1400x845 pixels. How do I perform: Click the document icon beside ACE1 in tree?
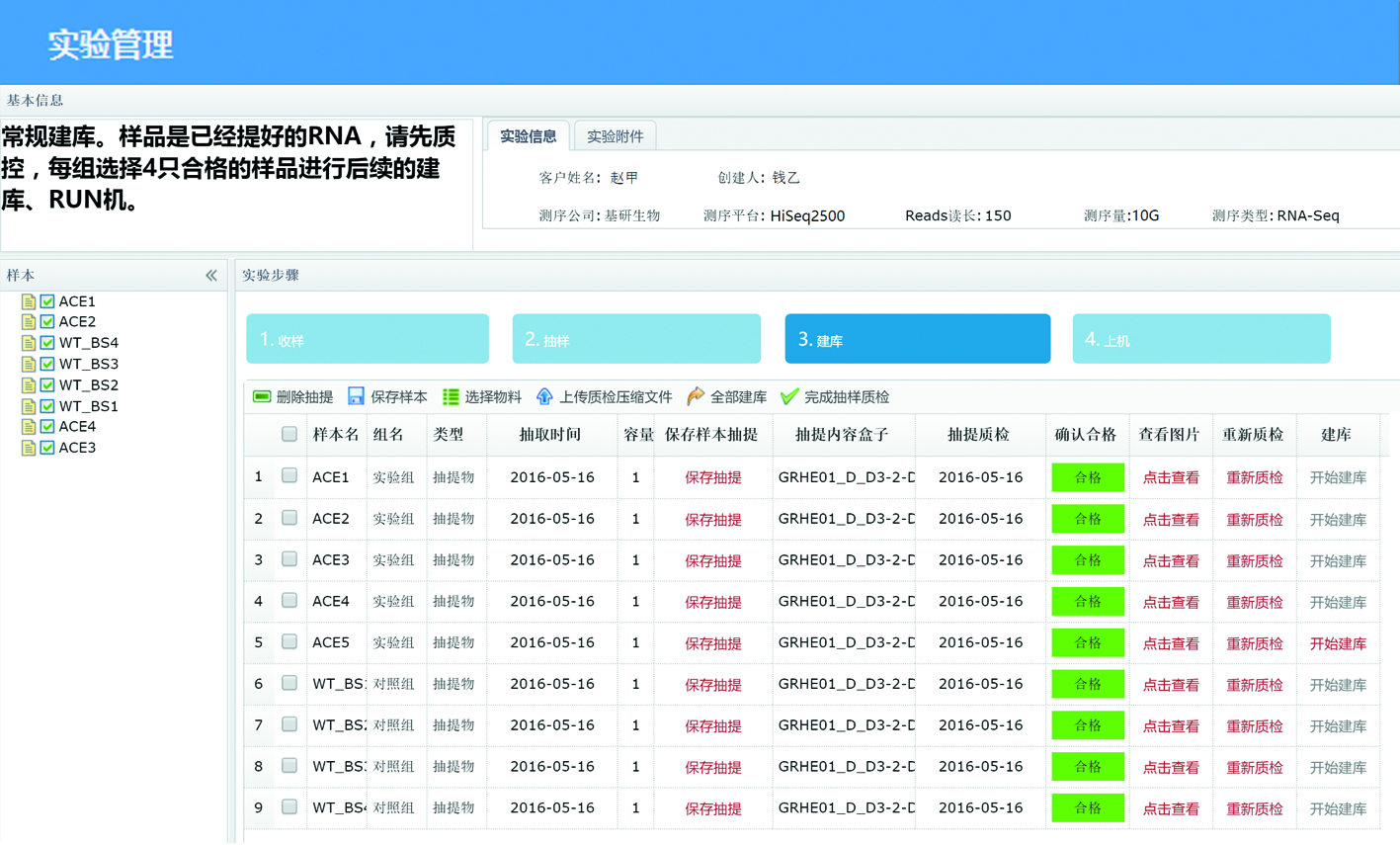coord(29,301)
